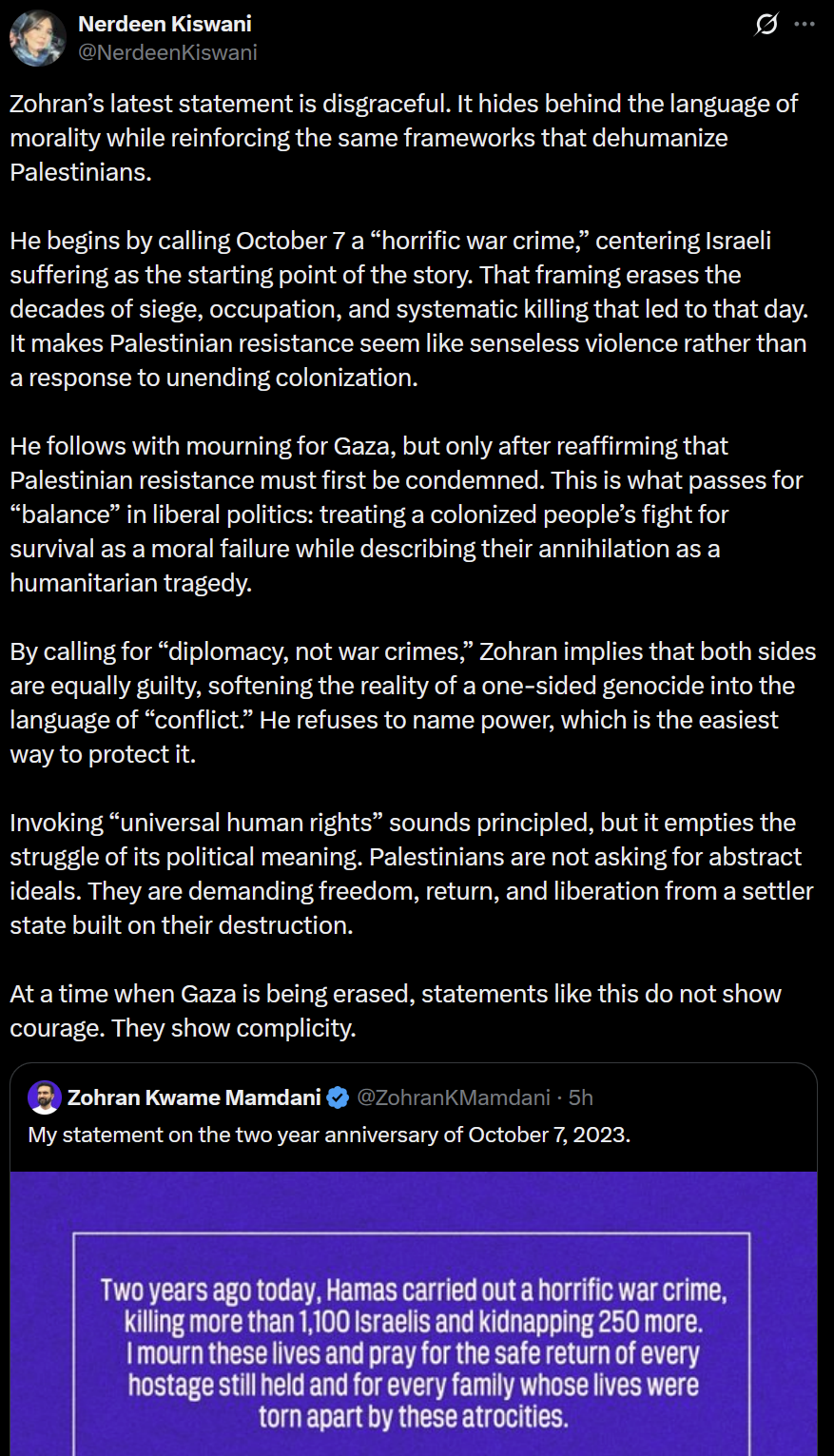Image resolution: width=834 pixels, height=1456 pixels.
Task: Click the Zohran Kwame Mamdani name
Action: tap(194, 1097)
